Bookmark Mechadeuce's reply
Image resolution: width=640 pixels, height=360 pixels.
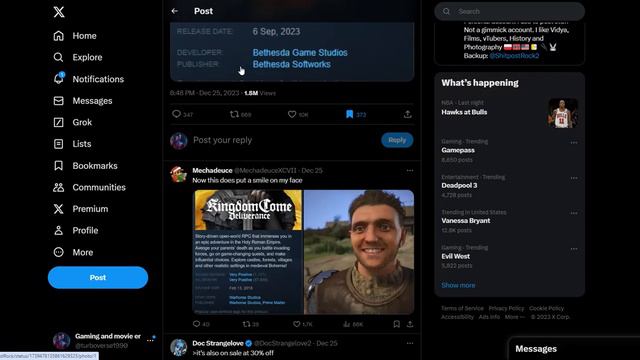pyautogui.click(x=396, y=324)
